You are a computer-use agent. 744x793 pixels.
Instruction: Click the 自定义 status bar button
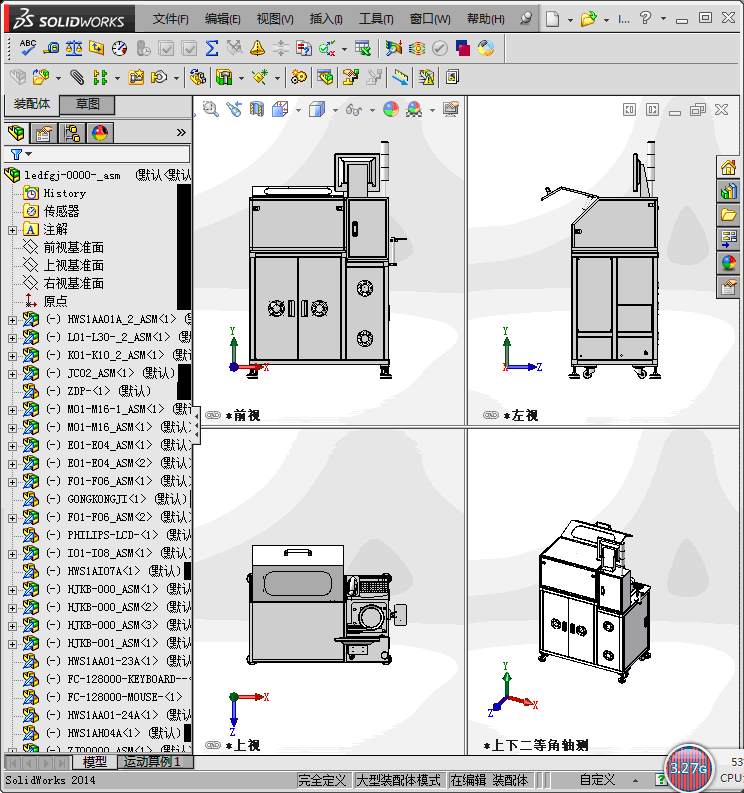(597, 780)
